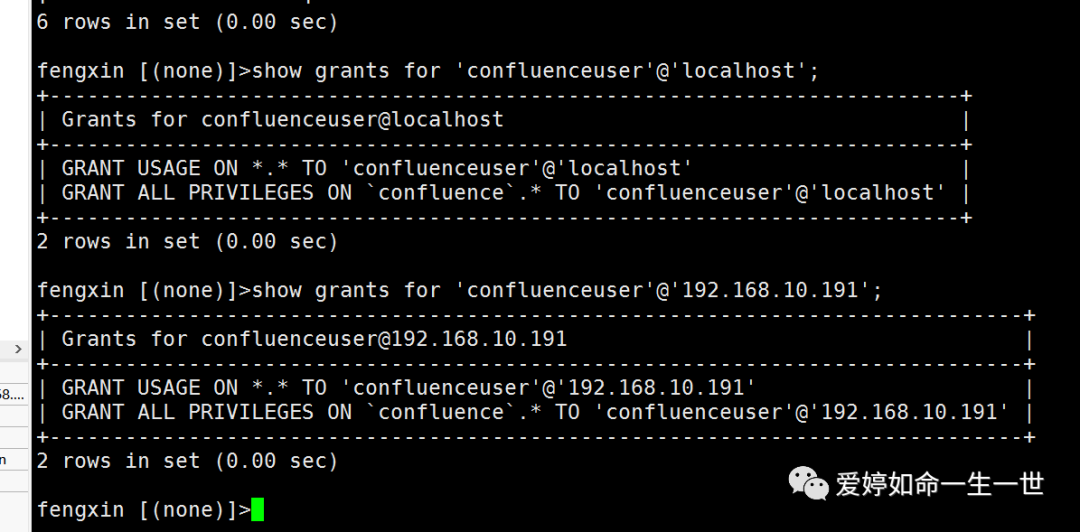Image resolution: width=1080 pixels, height=532 pixels.
Task: Click the green terminal cursor block
Action: pos(258,509)
